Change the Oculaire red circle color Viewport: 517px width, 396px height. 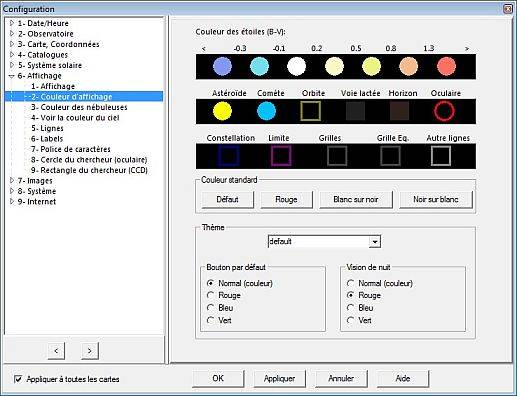point(444,111)
